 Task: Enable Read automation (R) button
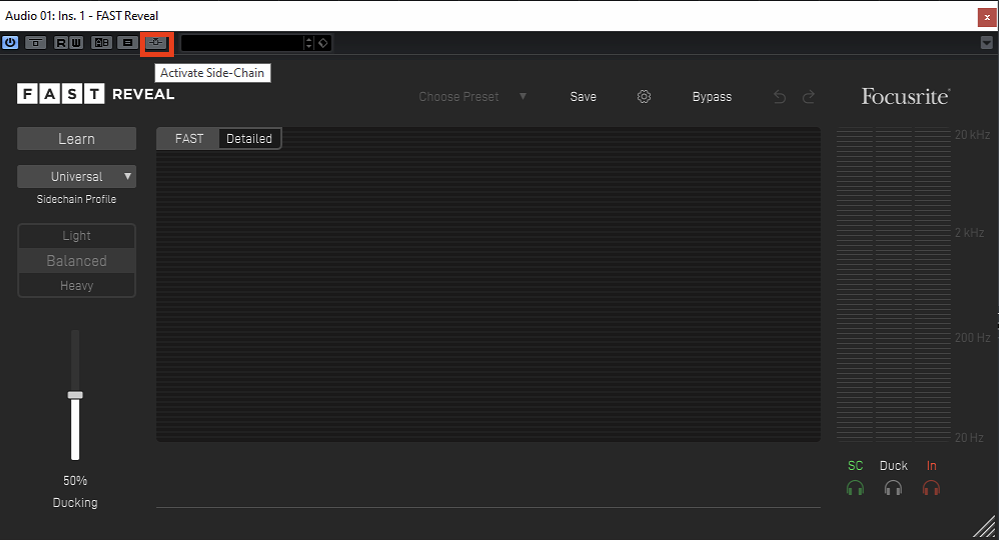(x=61, y=43)
